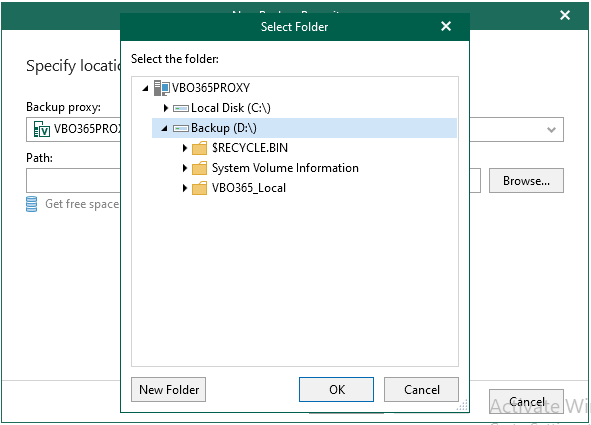Screen dimensions: 591x425
Task: Expand the Local Disk (C:\) node
Action: 165,108
